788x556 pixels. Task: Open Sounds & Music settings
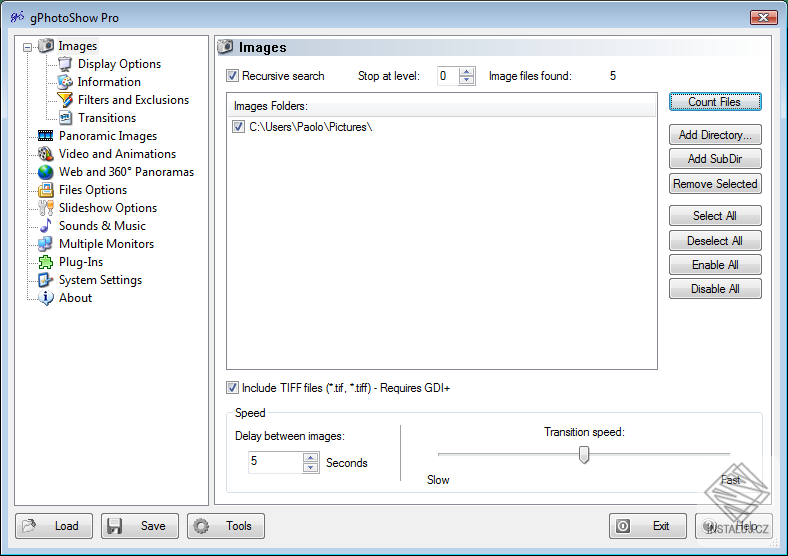point(102,226)
